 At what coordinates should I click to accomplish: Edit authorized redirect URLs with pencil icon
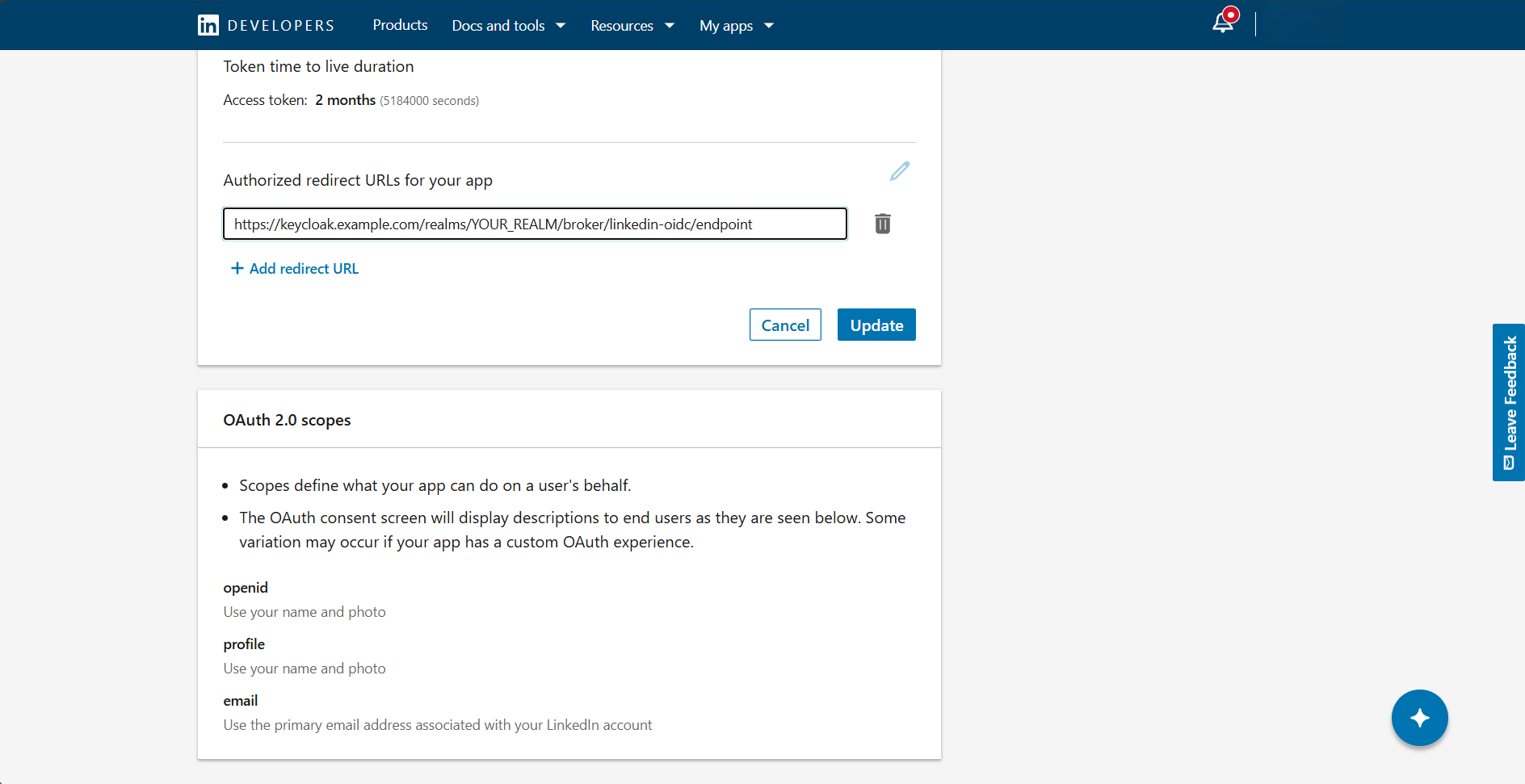(x=900, y=171)
